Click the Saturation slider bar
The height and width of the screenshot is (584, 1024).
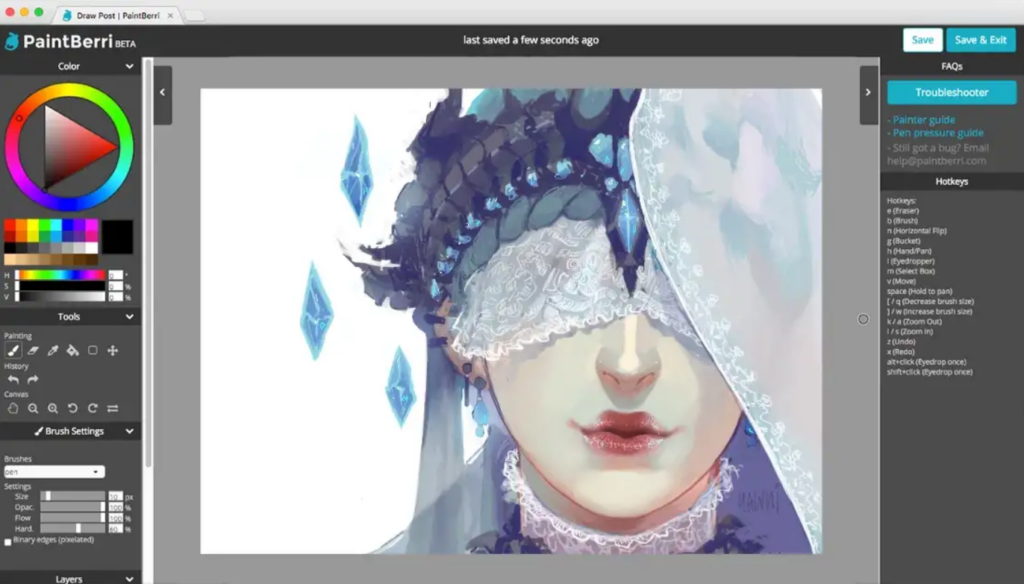pos(60,285)
